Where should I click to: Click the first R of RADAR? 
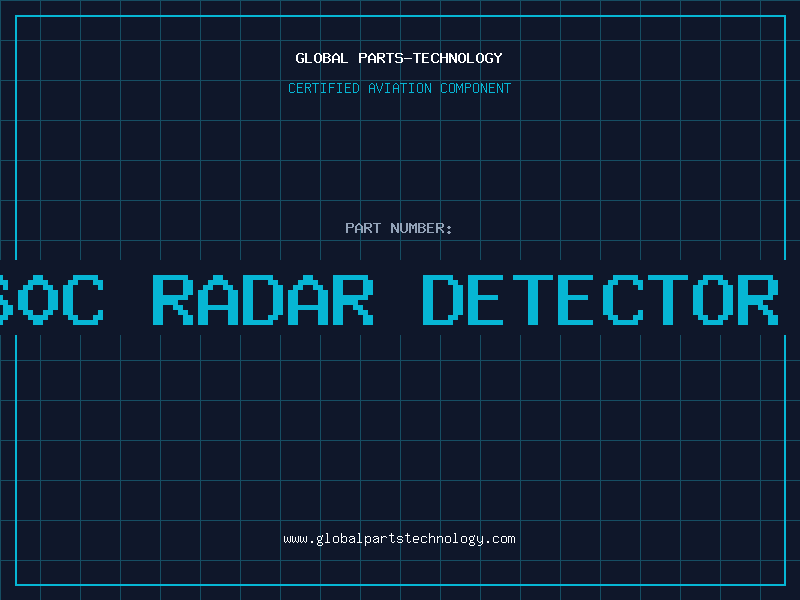pos(173,300)
